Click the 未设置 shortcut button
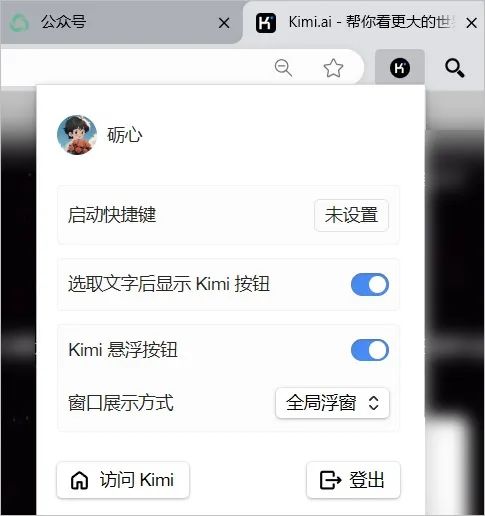 click(351, 215)
